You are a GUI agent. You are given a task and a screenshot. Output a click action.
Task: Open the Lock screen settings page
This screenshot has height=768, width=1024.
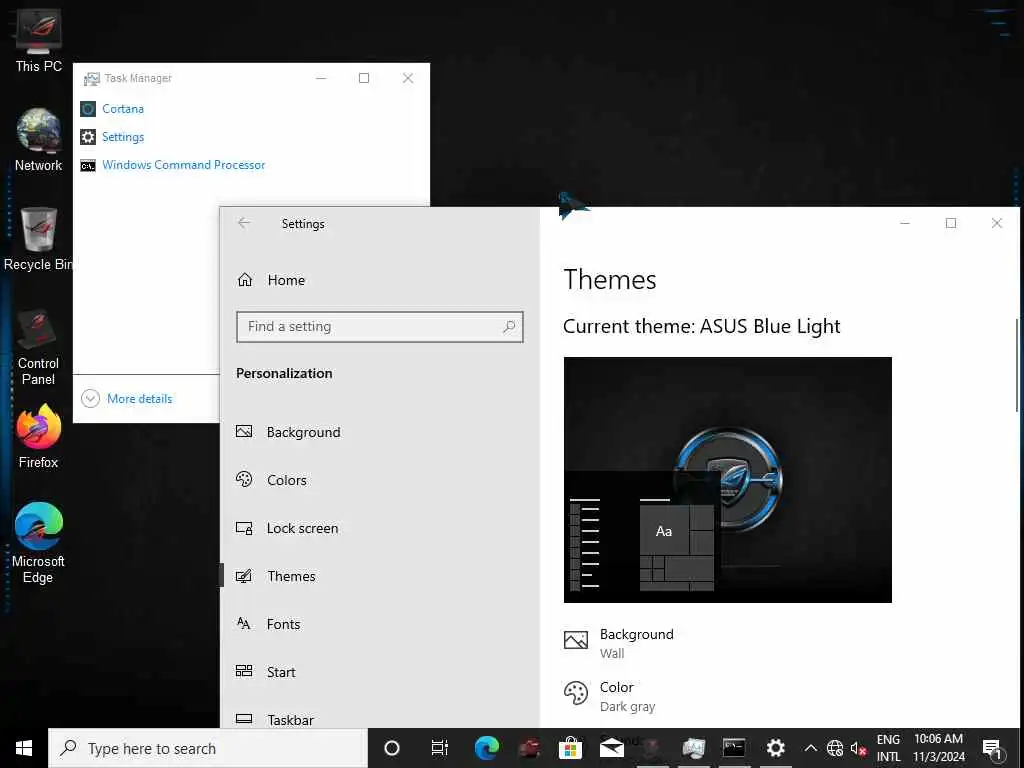coord(302,528)
